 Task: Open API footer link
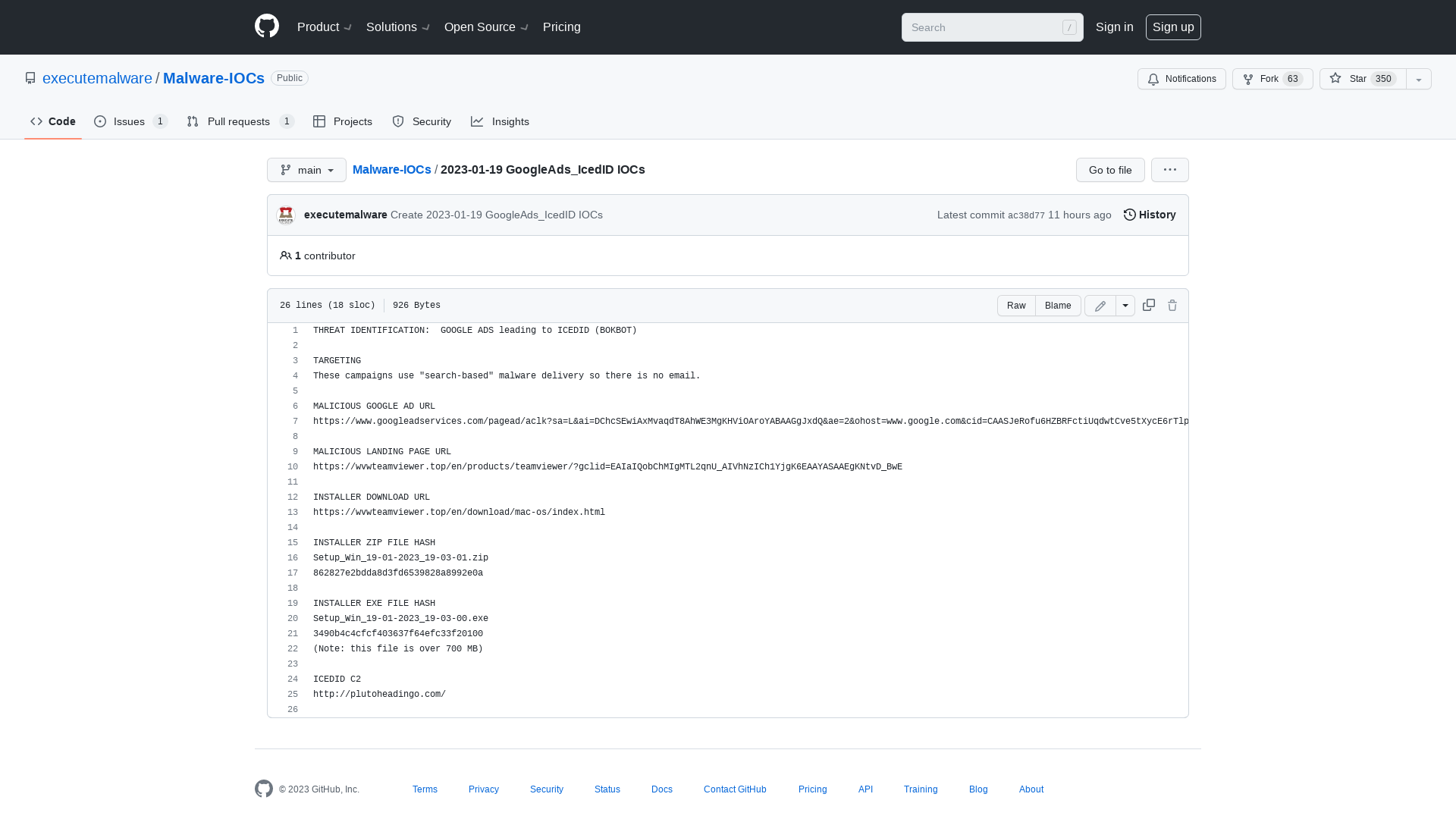pyautogui.click(x=865, y=789)
